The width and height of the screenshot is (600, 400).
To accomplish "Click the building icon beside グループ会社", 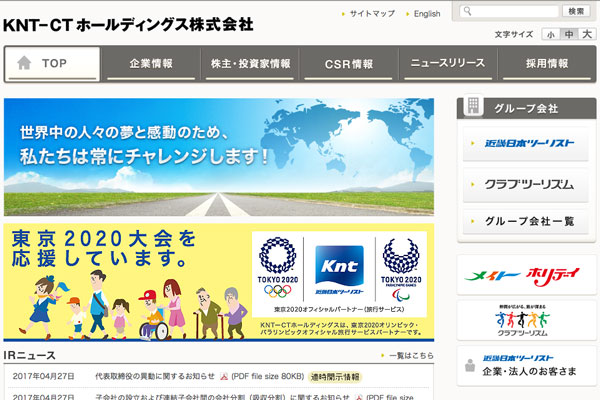I will 473,105.
